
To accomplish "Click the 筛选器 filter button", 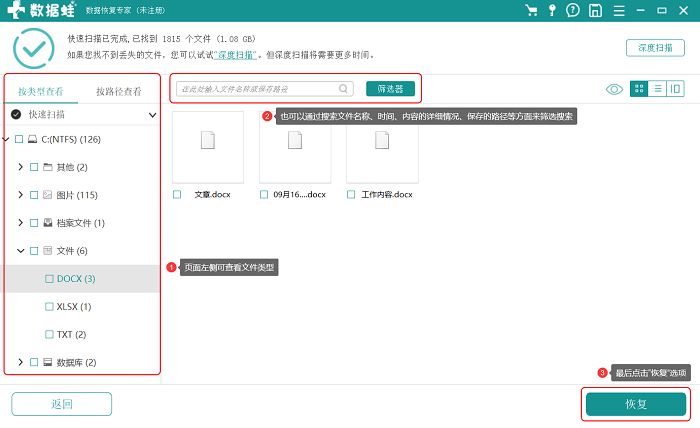I will [390, 89].
